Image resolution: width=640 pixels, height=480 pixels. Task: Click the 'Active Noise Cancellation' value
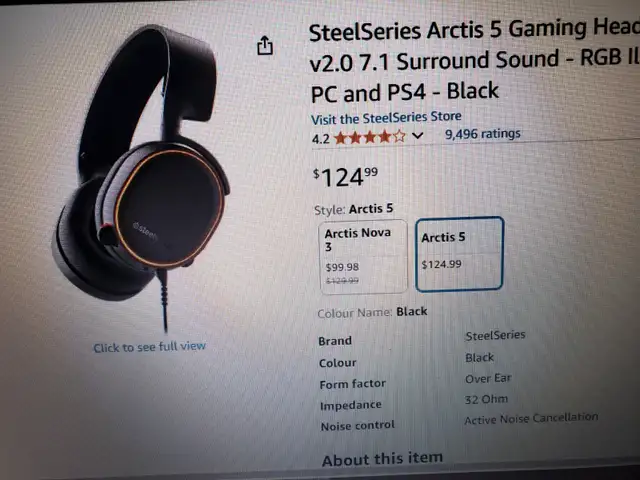[x=531, y=418]
